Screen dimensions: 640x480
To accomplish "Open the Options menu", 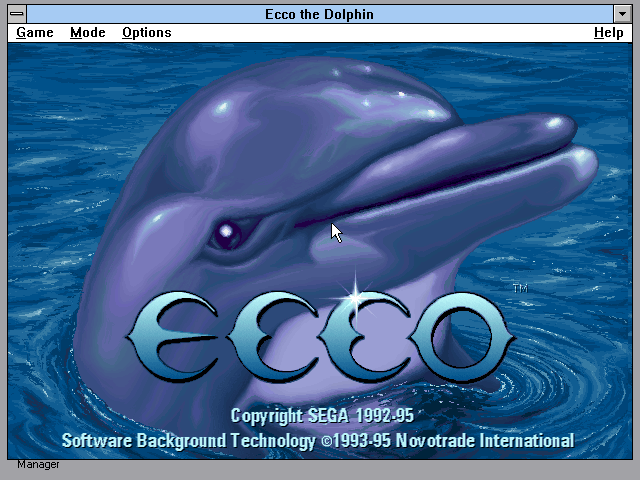I will (x=147, y=33).
